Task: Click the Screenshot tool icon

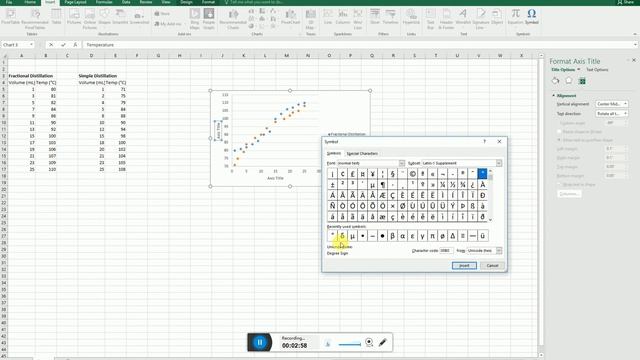Action: point(139,15)
